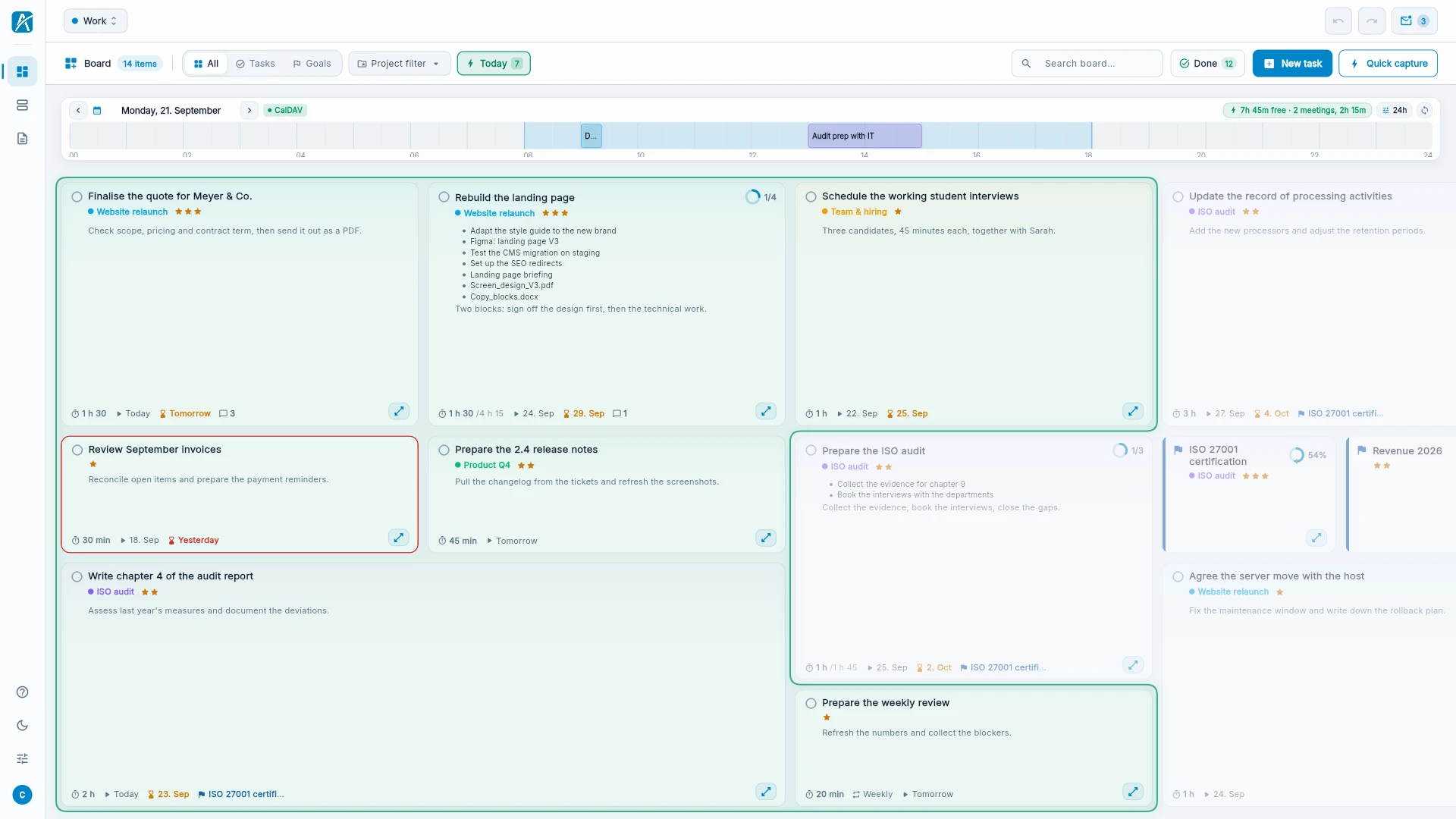Open the 24h timeline range selector
The height and width of the screenshot is (819, 1456).
[1394, 111]
